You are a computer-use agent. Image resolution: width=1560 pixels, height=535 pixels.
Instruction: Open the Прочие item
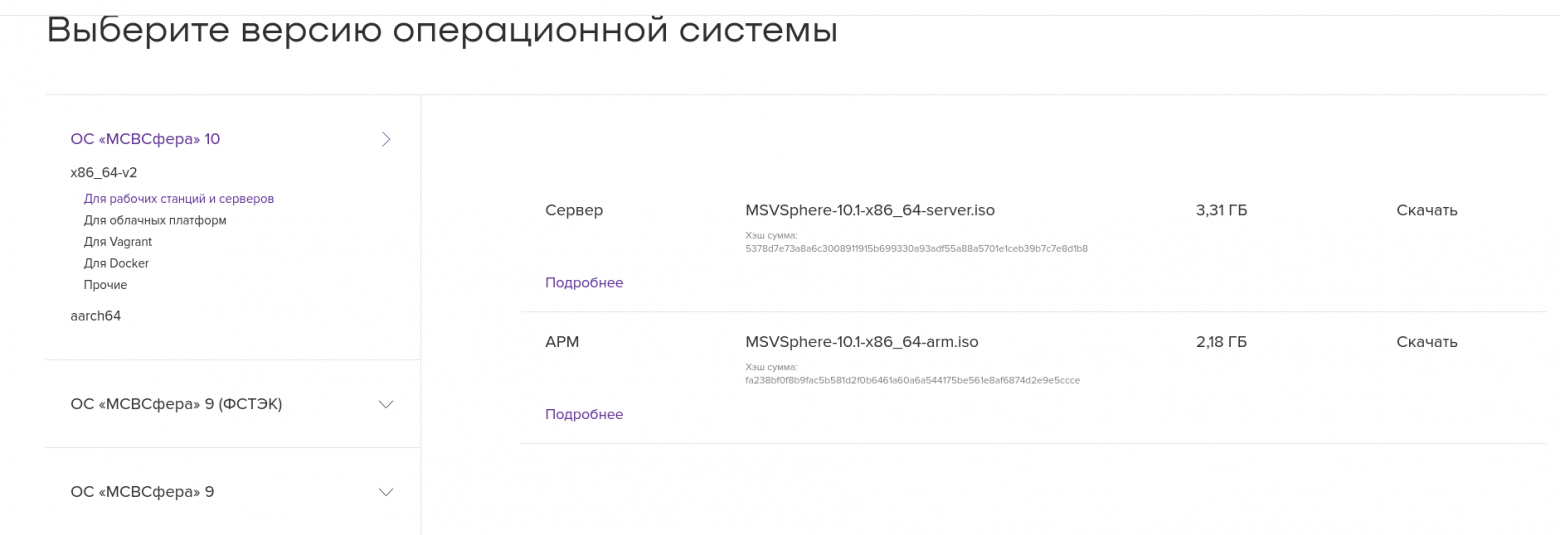pyautogui.click(x=105, y=285)
